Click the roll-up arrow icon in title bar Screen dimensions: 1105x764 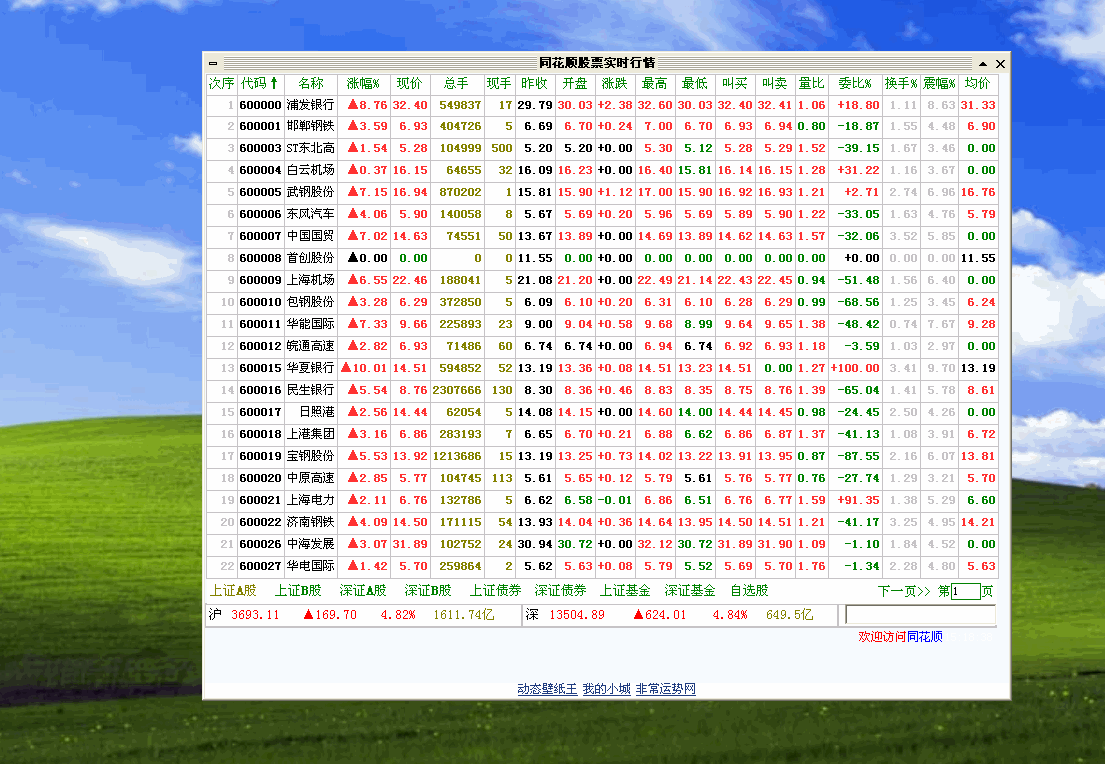(x=982, y=63)
